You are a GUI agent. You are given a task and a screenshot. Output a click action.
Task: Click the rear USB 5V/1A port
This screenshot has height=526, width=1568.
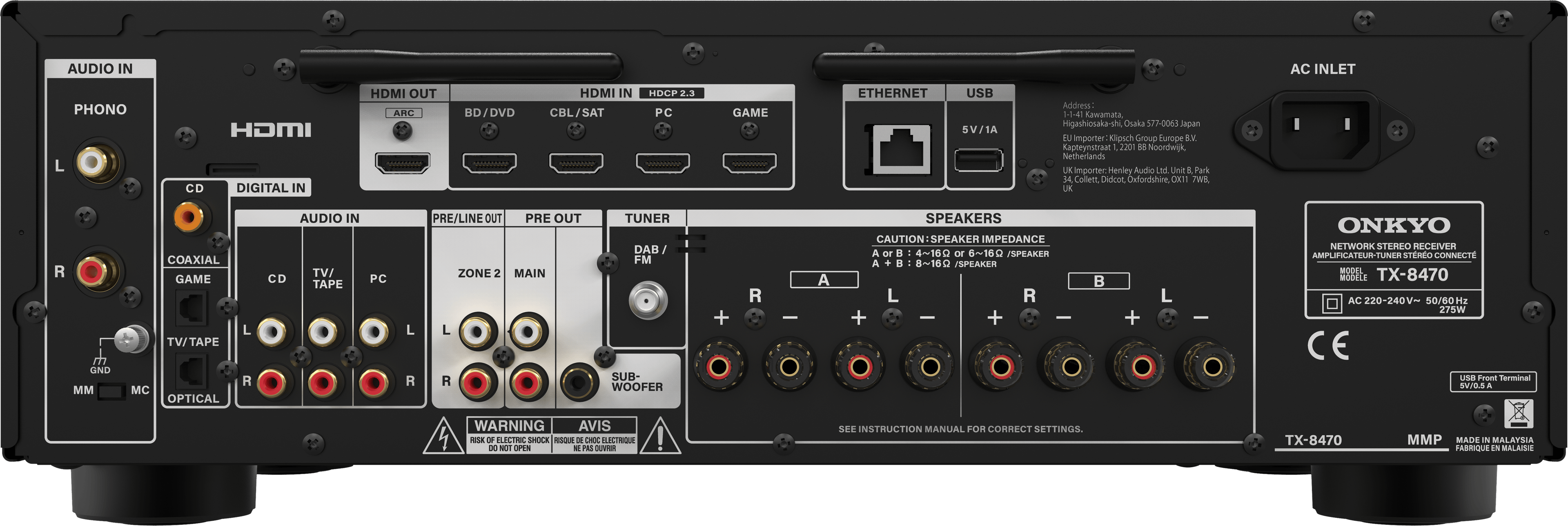978,160
